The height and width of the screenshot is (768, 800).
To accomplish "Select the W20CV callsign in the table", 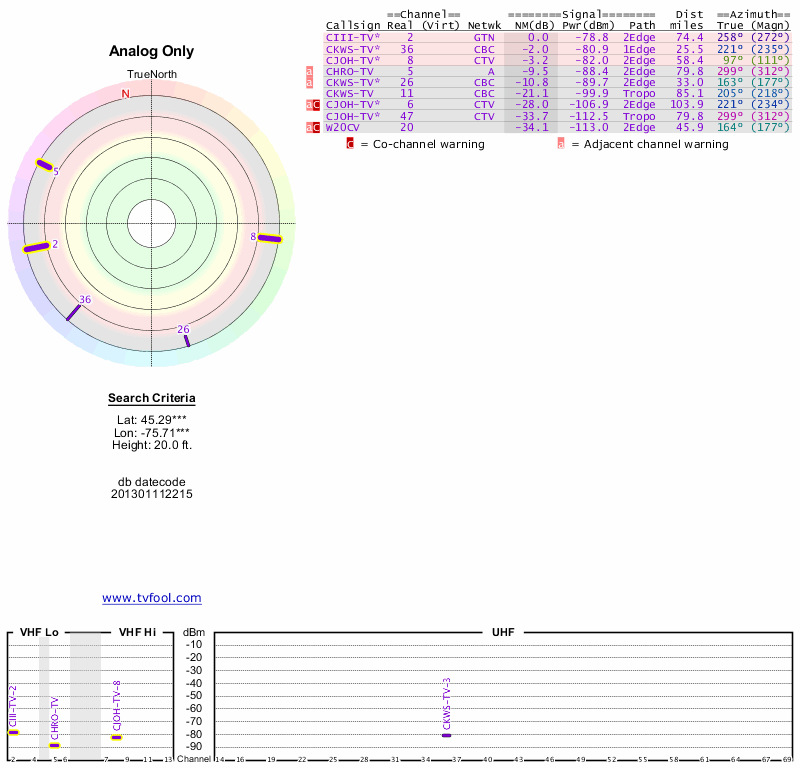I will point(343,127).
